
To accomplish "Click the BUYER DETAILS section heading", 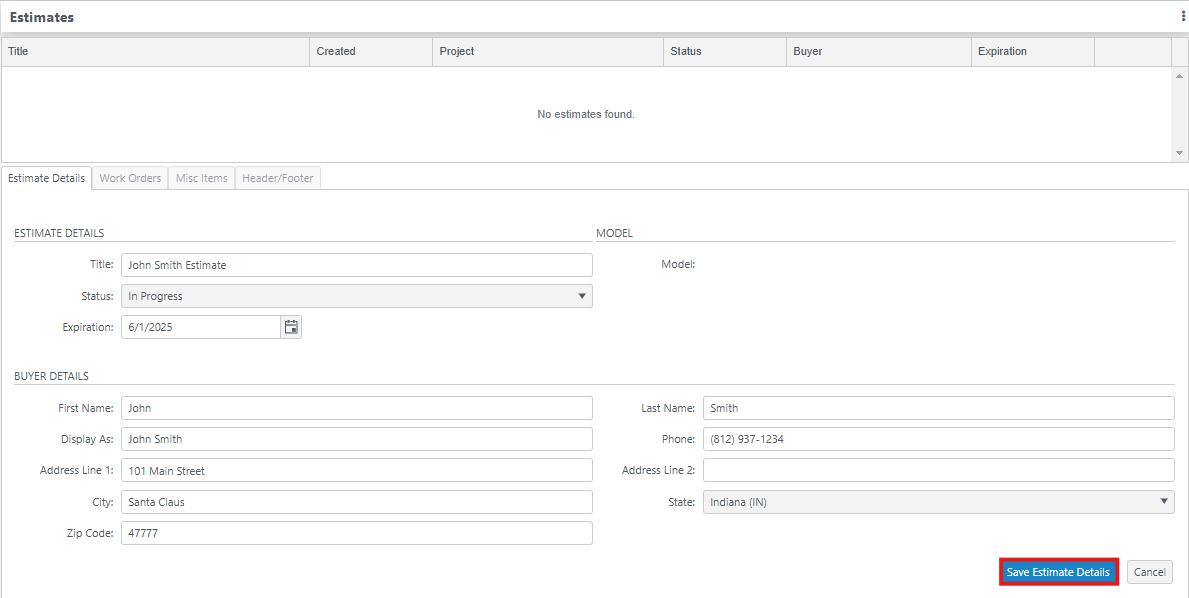I will coord(52,376).
